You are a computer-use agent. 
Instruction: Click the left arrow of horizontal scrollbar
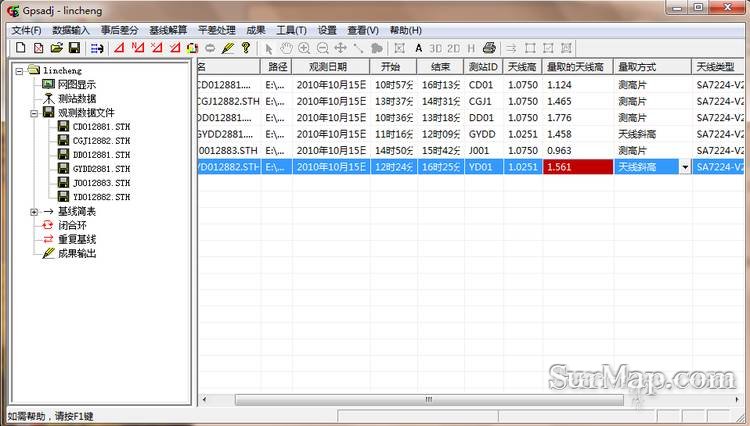click(205, 400)
